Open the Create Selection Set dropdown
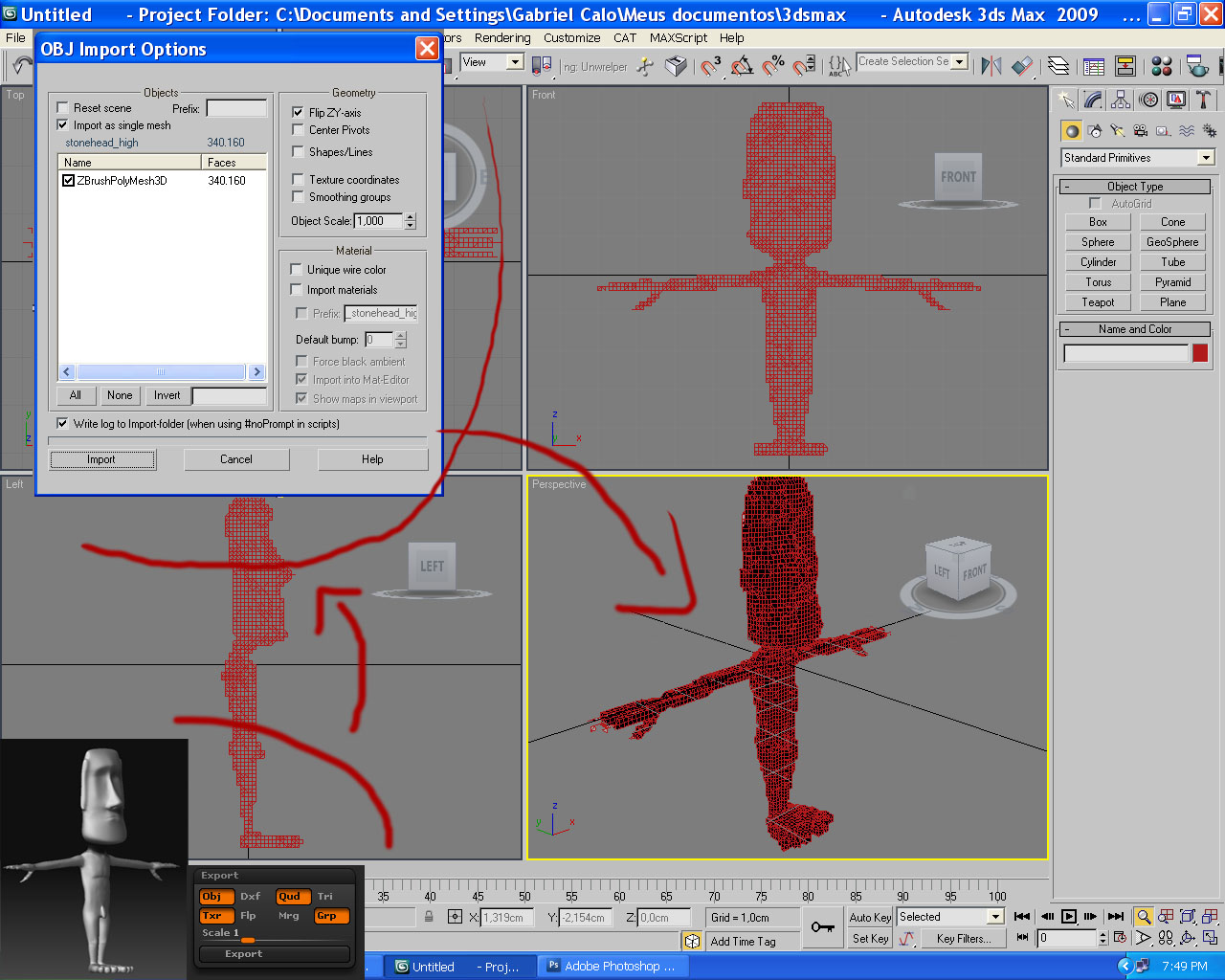 pyautogui.click(x=960, y=62)
